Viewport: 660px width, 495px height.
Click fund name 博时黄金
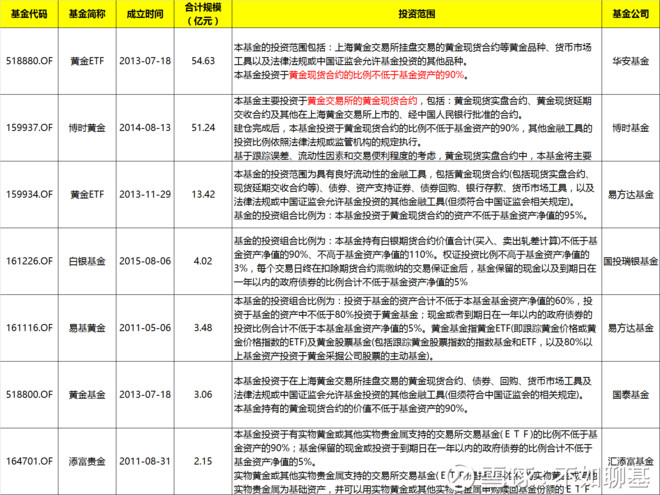coord(87,128)
